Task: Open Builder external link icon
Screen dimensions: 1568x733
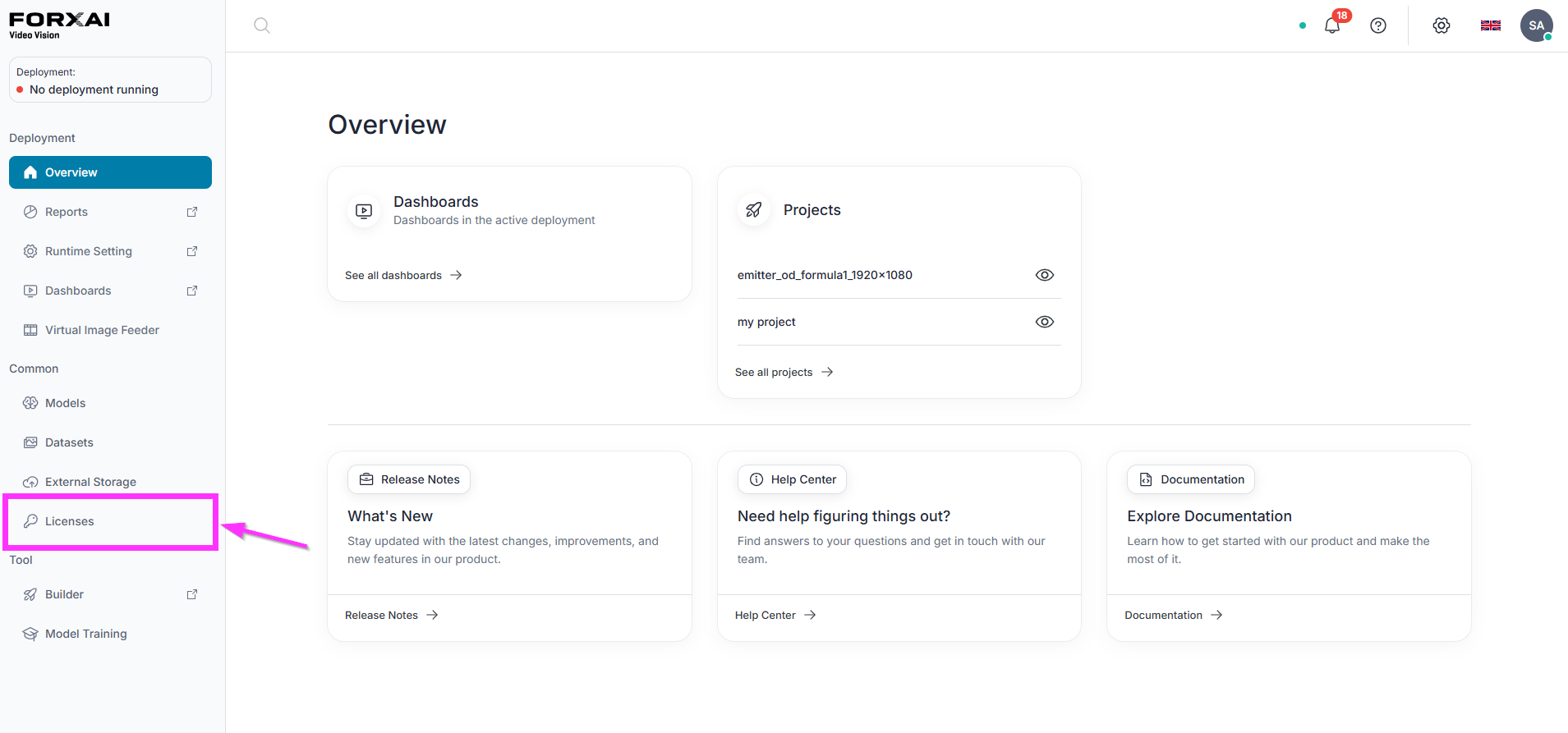Action: pyautogui.click(x=192, y=594)
